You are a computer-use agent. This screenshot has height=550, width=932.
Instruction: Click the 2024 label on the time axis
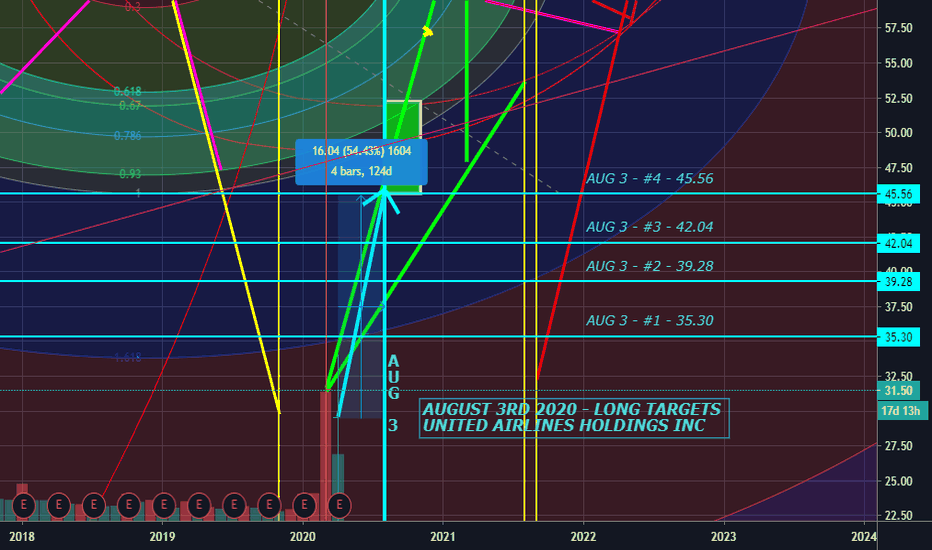(x=864, y=536)
